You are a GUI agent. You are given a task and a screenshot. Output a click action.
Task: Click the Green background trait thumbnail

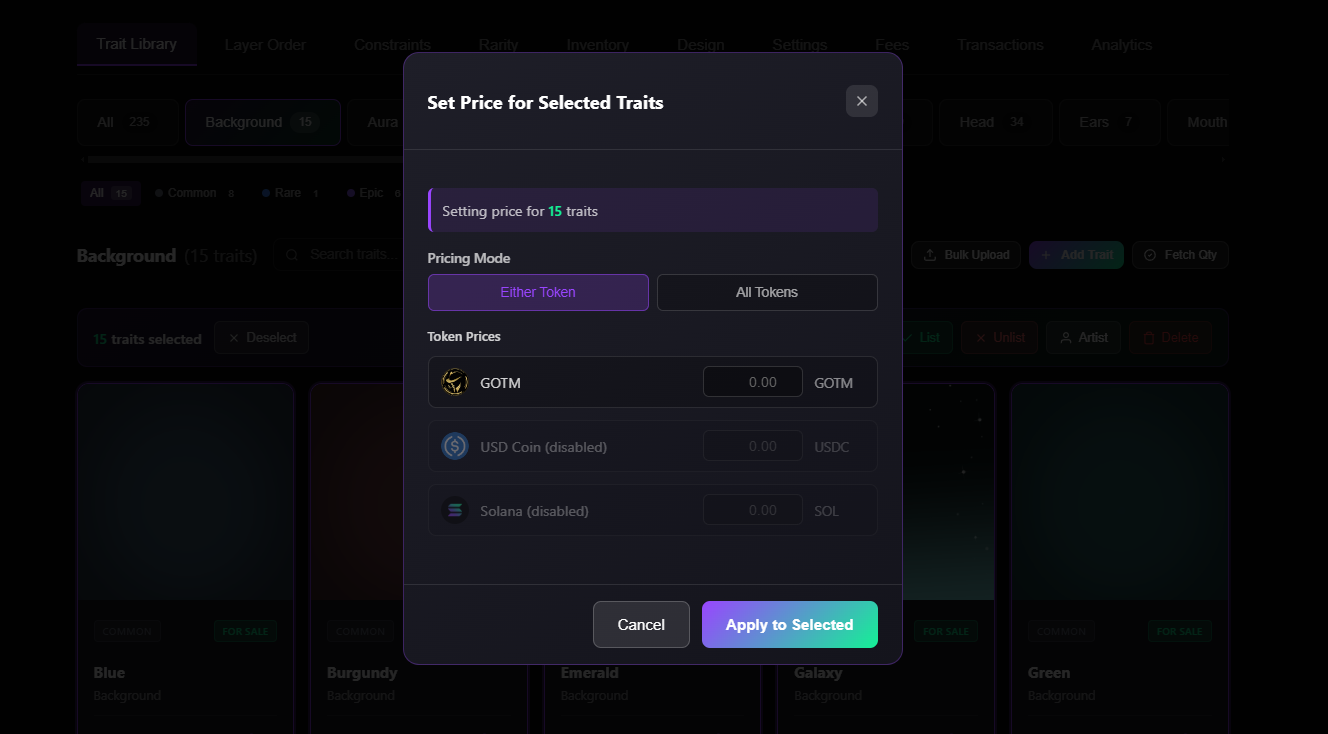tap(1119, 490)
